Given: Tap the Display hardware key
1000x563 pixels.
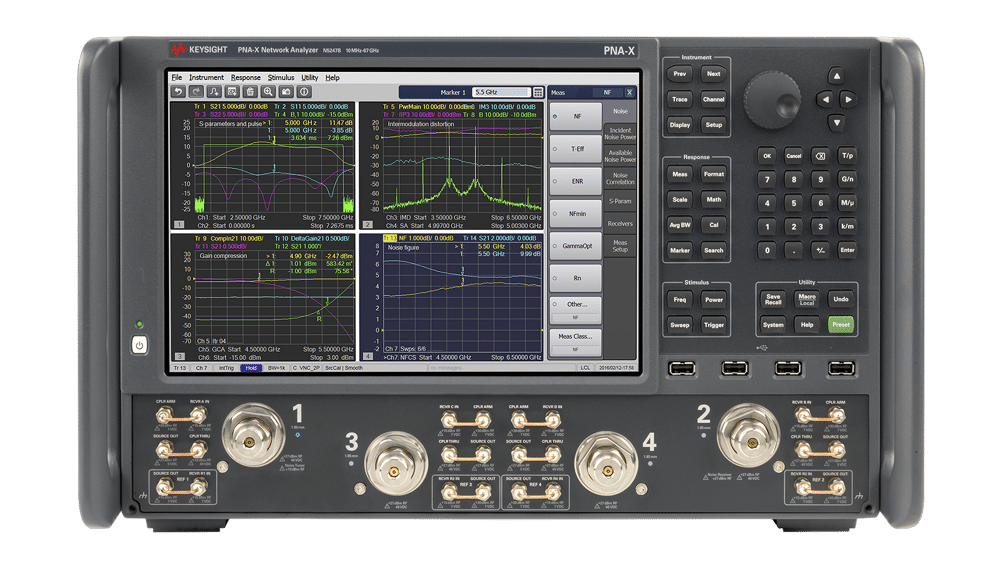Looking at the screenshot, I should coord(680,125).
